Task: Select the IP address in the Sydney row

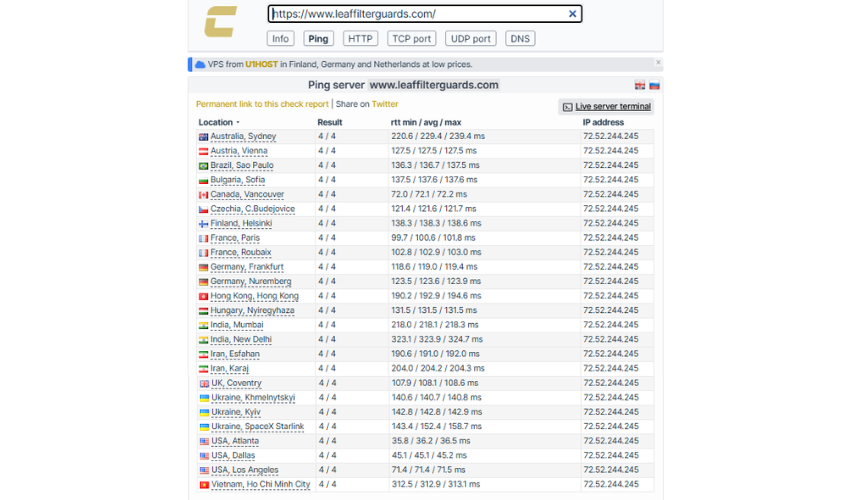Action: tap(611, 136)
